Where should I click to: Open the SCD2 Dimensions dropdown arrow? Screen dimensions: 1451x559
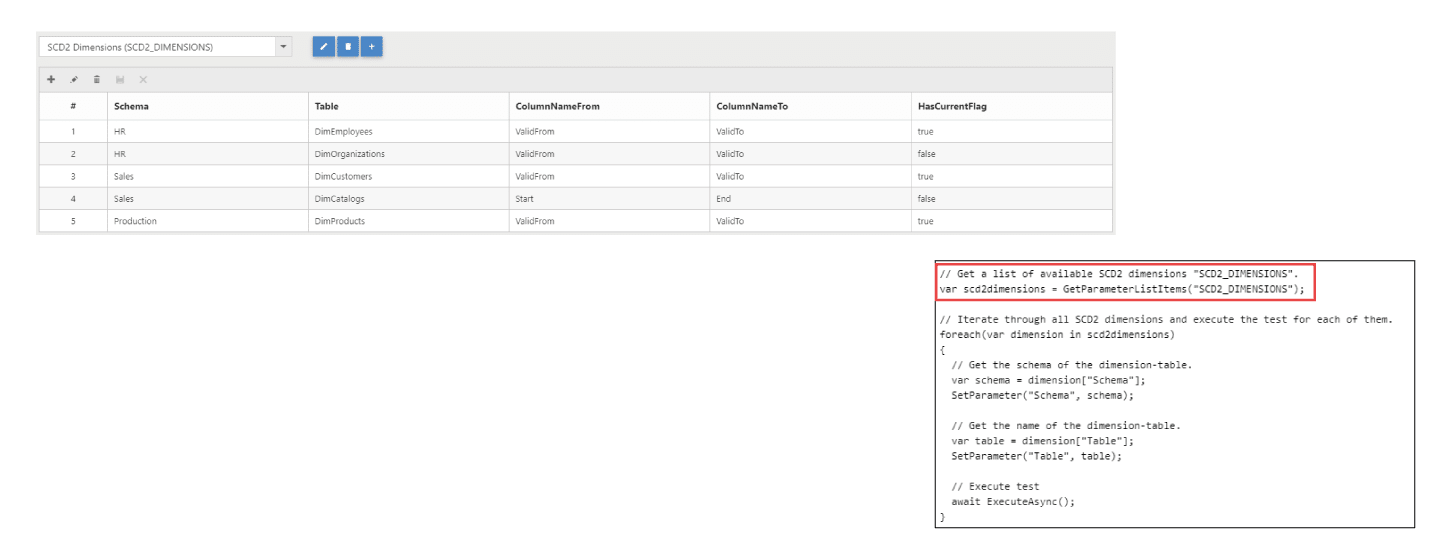click(283, 47)
